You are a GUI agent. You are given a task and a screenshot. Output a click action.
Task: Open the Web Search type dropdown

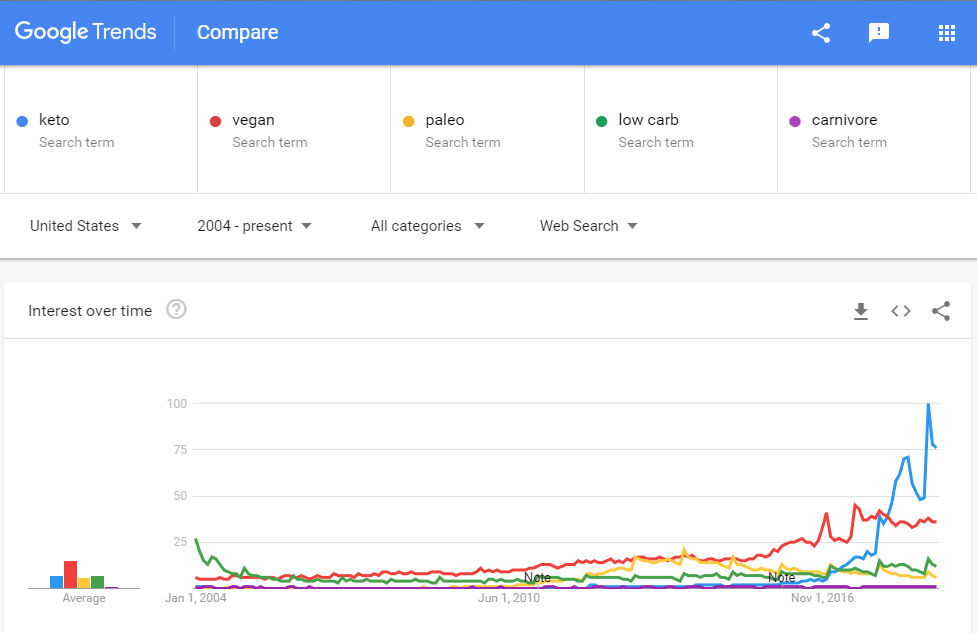coord(589,226)
